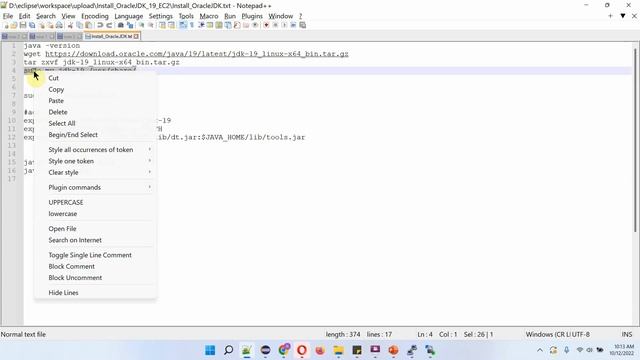
Task: Choose Block Comment from context menu
Action: click(71, 267)
